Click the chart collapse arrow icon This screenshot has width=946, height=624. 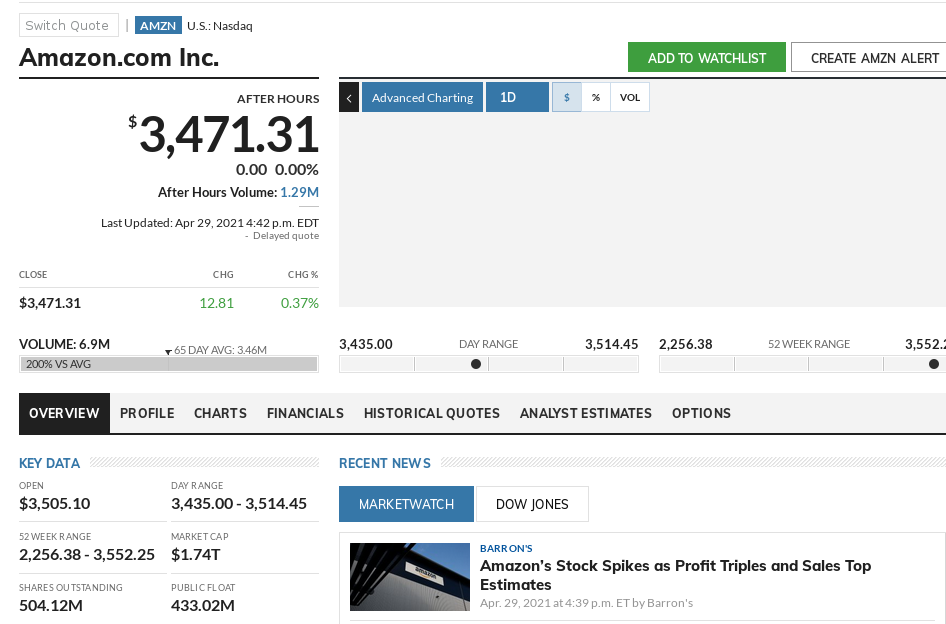click(x=349, y=97)
